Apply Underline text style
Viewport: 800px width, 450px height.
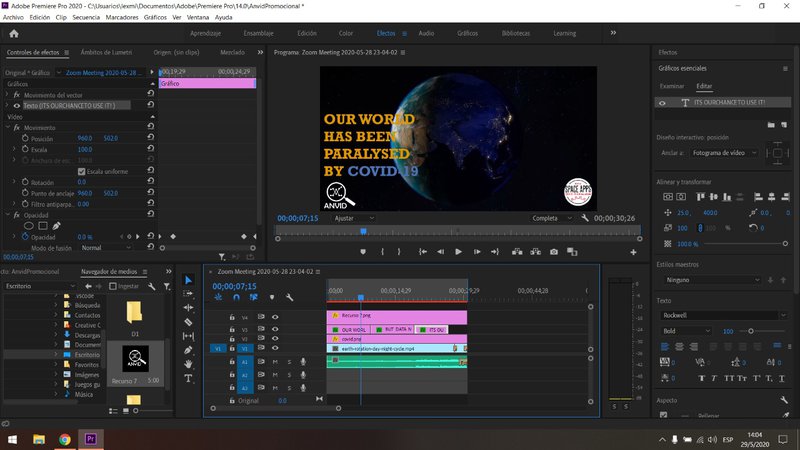(782, 378)
